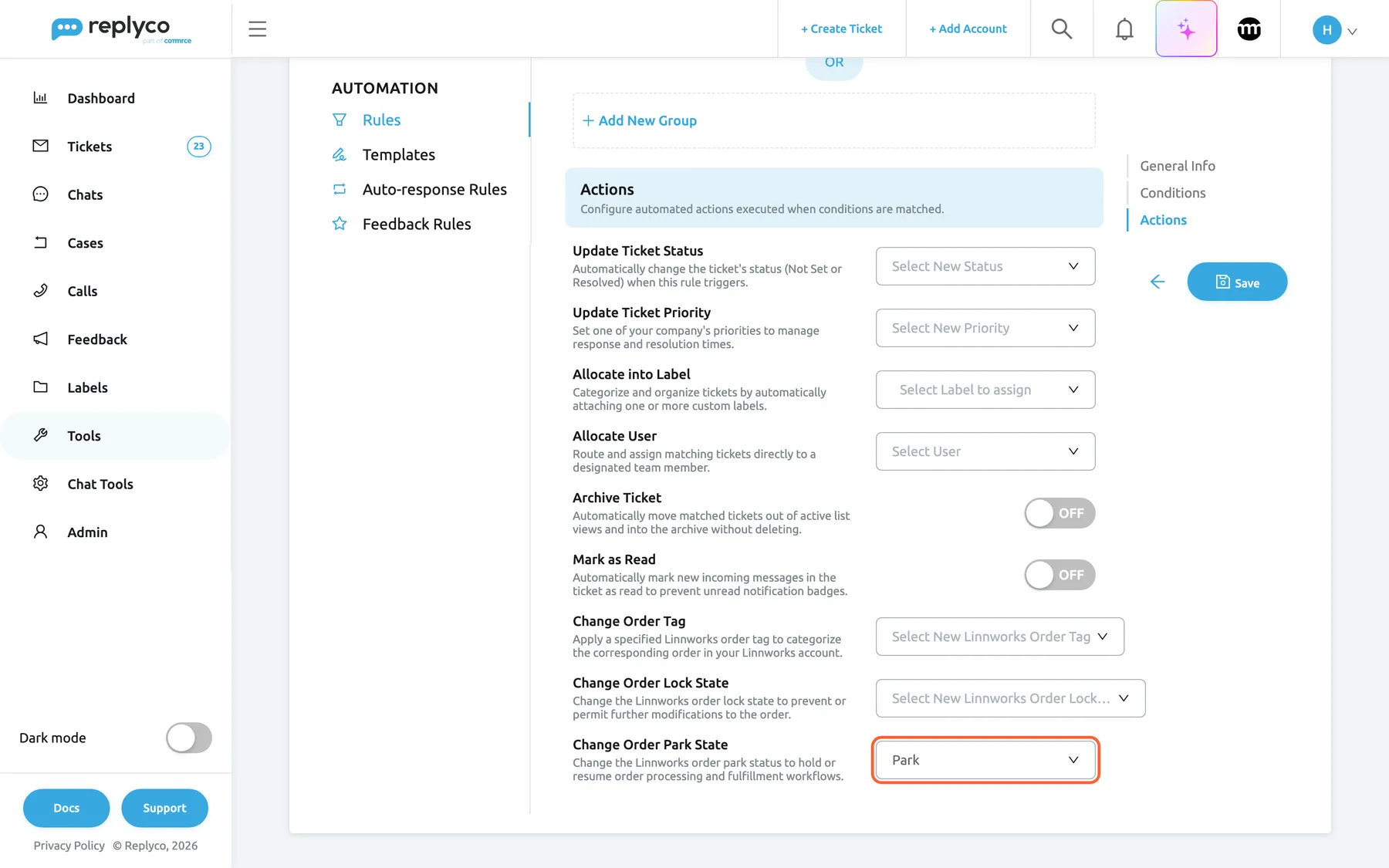Open the Linnworks Order Tag dropdown
The width and height of the screenshot is (1389, 868).
(999, 637)
